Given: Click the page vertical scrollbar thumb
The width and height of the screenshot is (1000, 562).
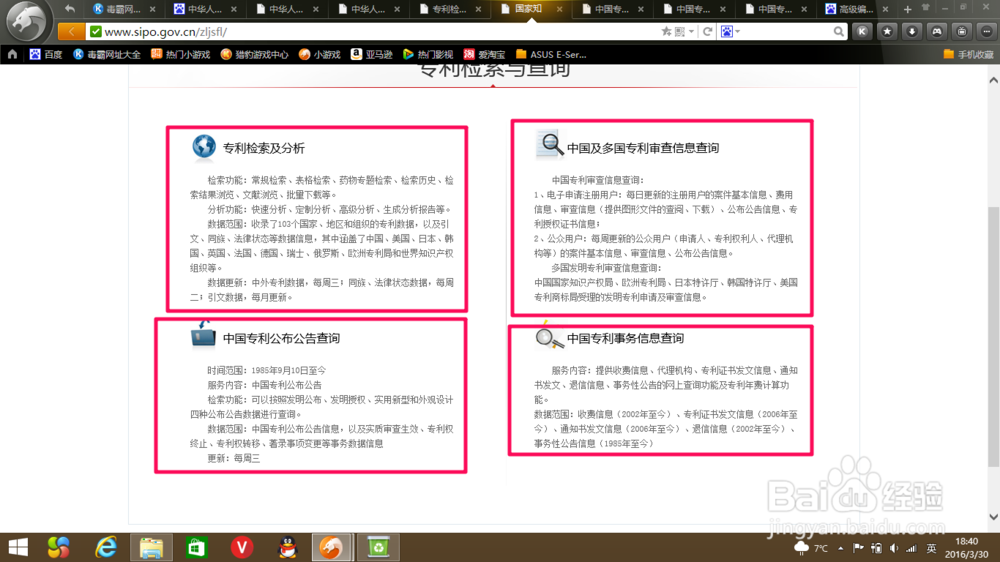Looking at the screenshot, I should pyautogui.click(x=993, y=336).
